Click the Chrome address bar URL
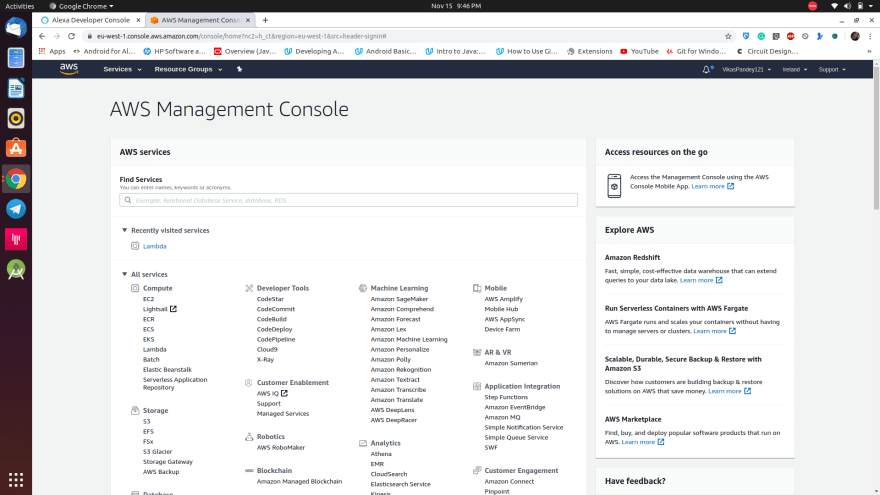 (241, 36)
